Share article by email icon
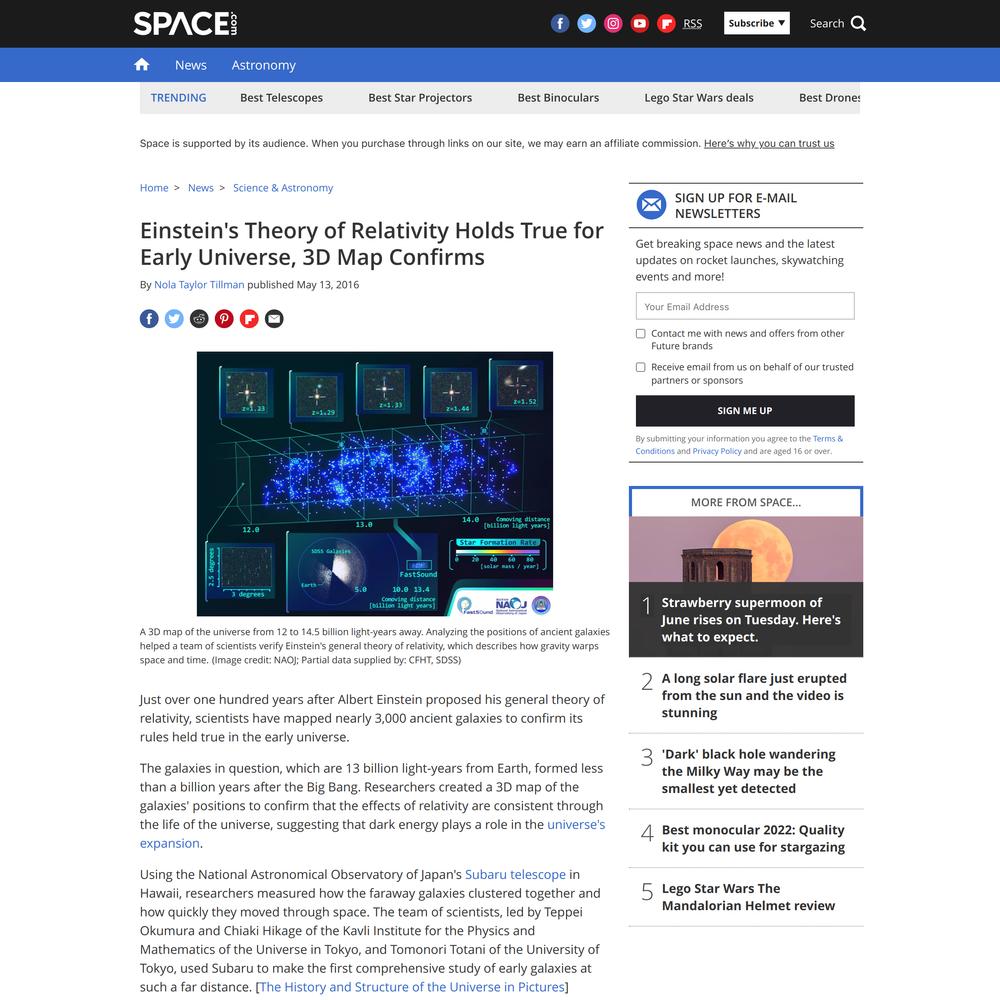The image size is (1000, 1000). point(274,318)
